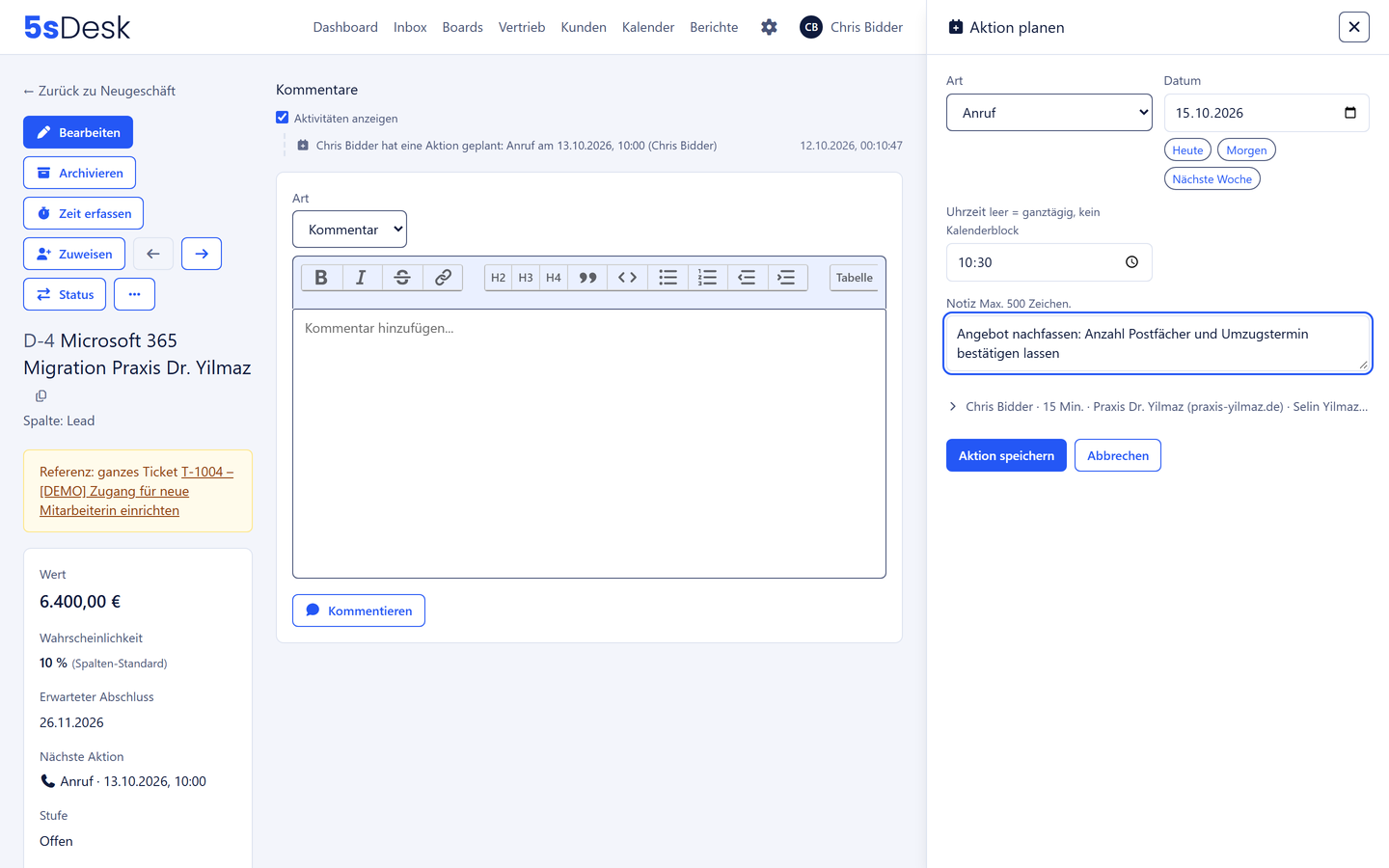Screen dimensions: 1389x868
Task: Open the Kalender navigation item
Action: tap(648, 27)
